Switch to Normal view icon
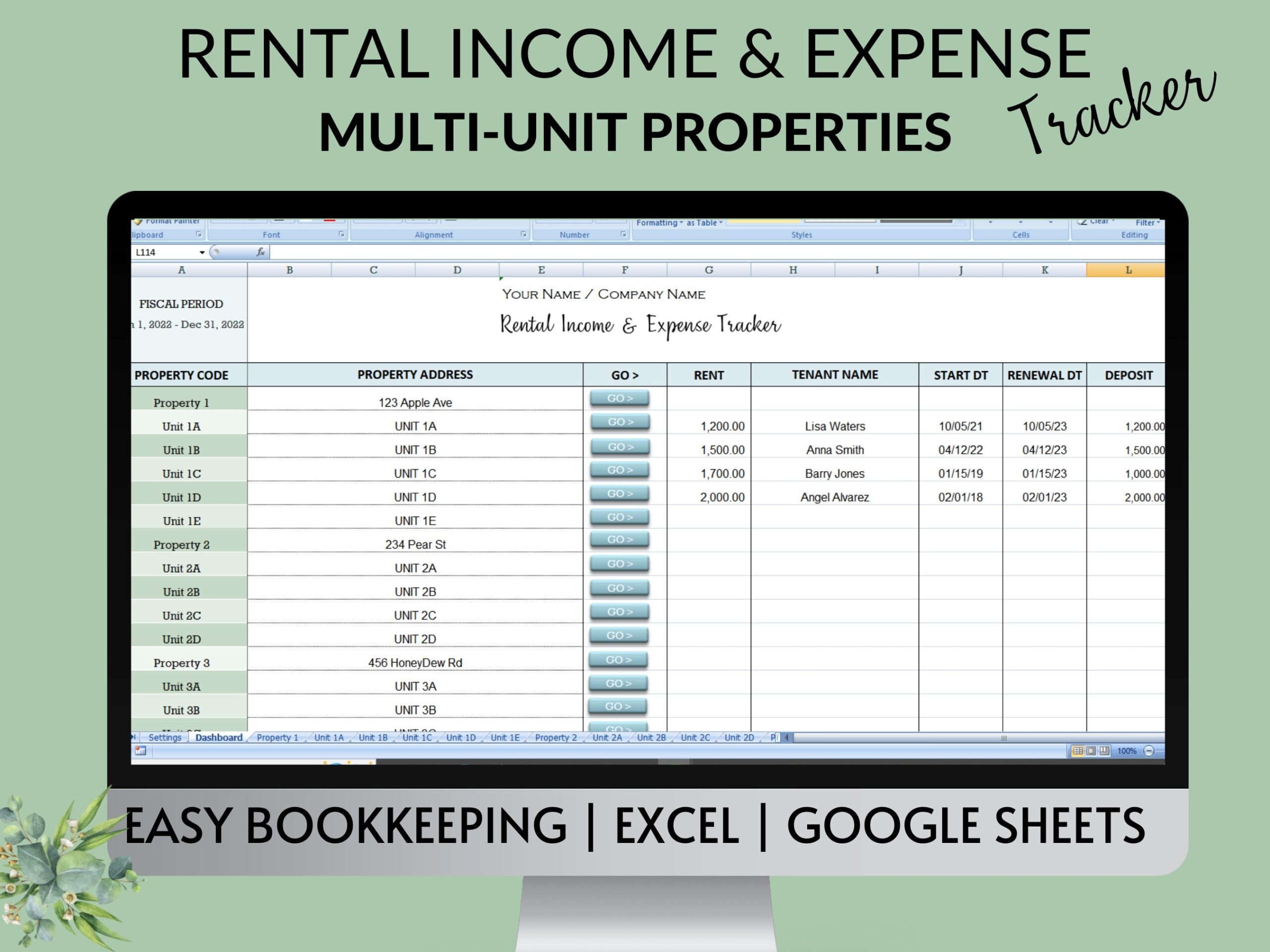The image size is (1270, 952). click(1077, 751)
